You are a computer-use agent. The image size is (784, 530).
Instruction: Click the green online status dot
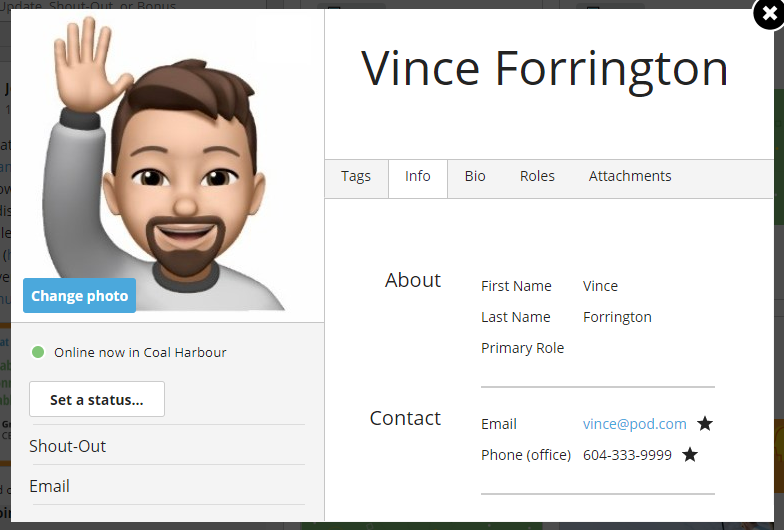(x=38, y=352)
